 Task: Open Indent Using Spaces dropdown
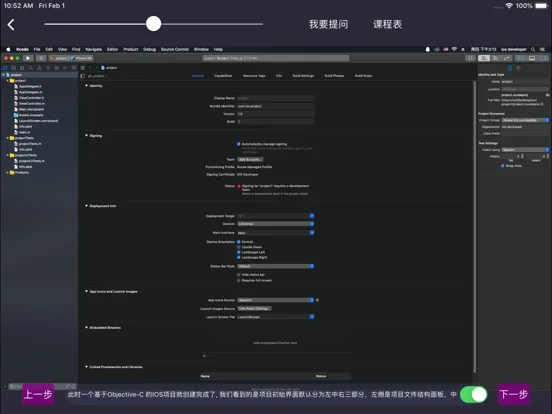click(525, 150)
